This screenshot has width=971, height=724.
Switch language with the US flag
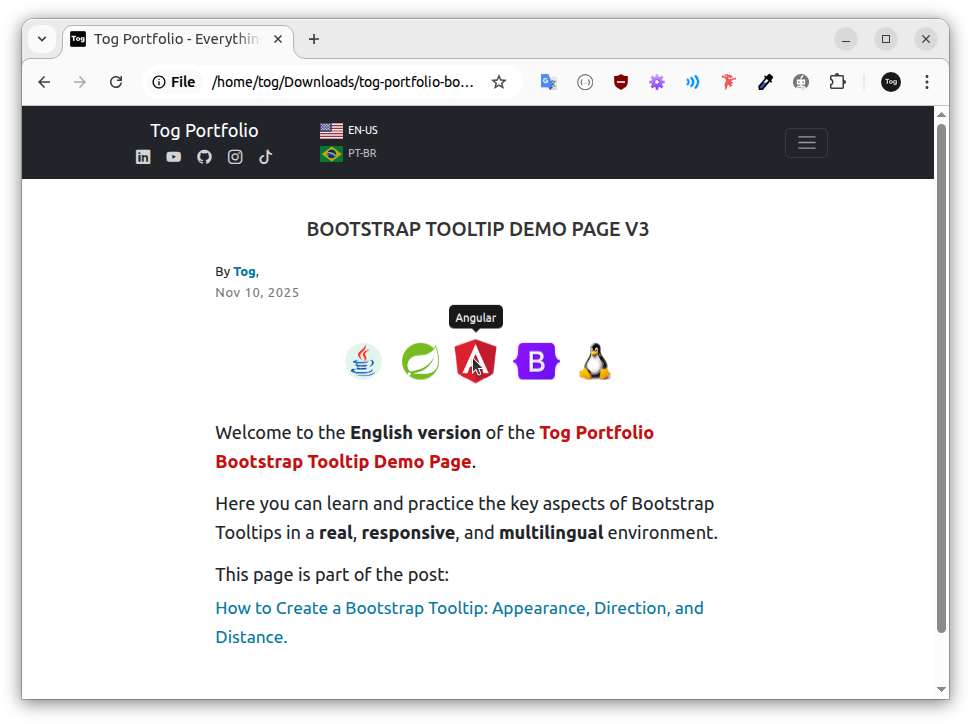331,131
